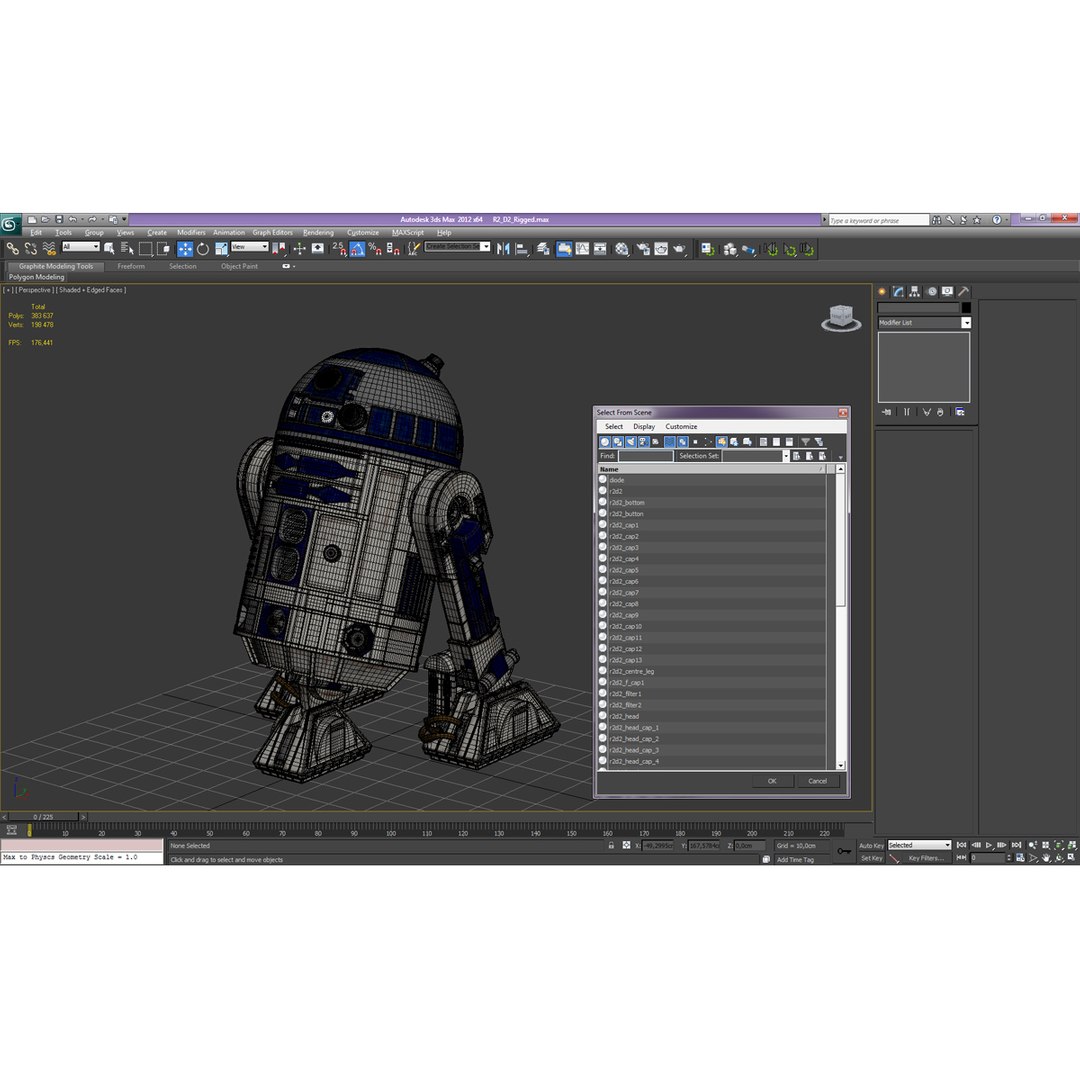
Task: Open the reference coordinate View dropdown
Action: [x=249, y=247]
